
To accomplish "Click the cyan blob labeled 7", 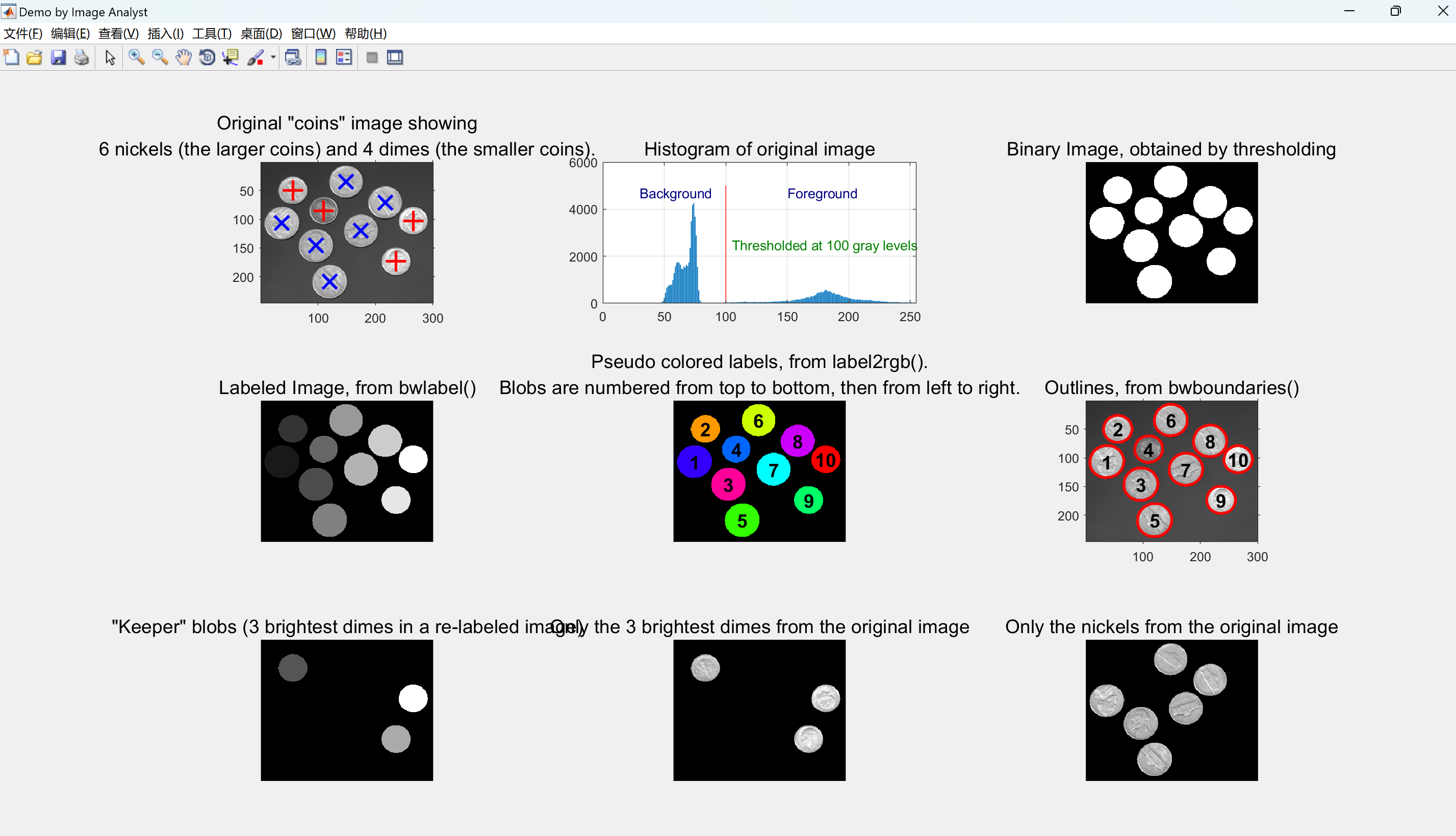I will point(773,469).
